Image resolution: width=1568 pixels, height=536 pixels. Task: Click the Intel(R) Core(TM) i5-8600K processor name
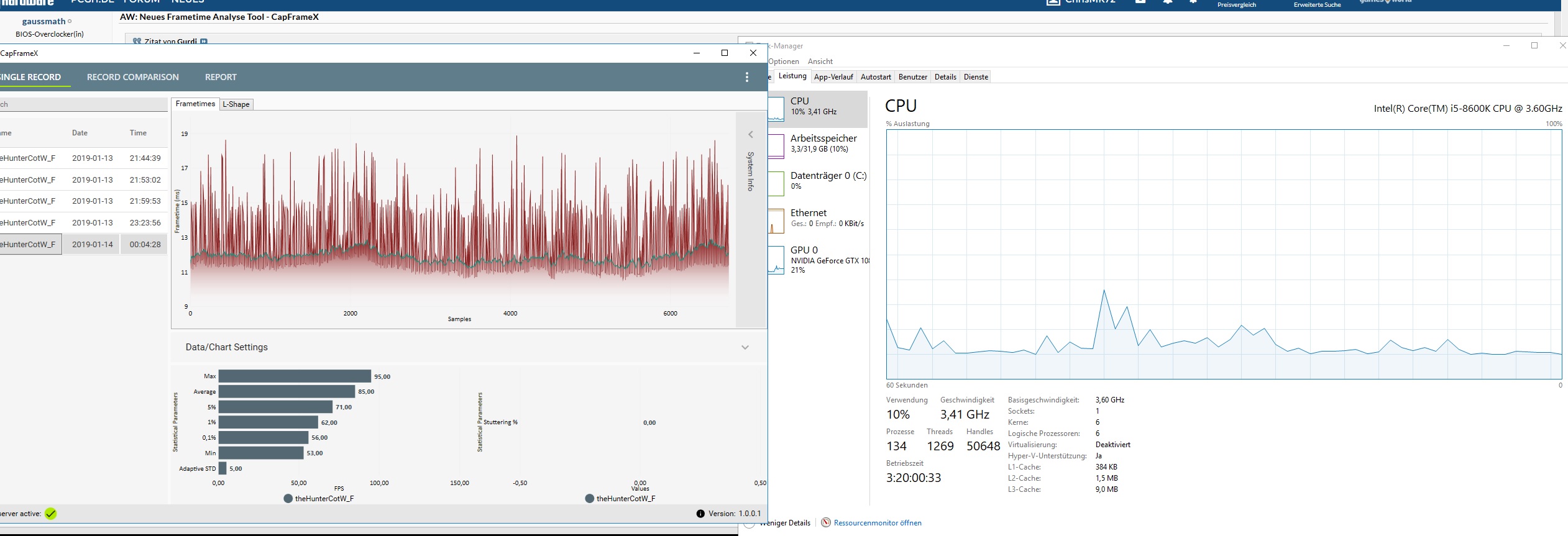(1467, 108)
